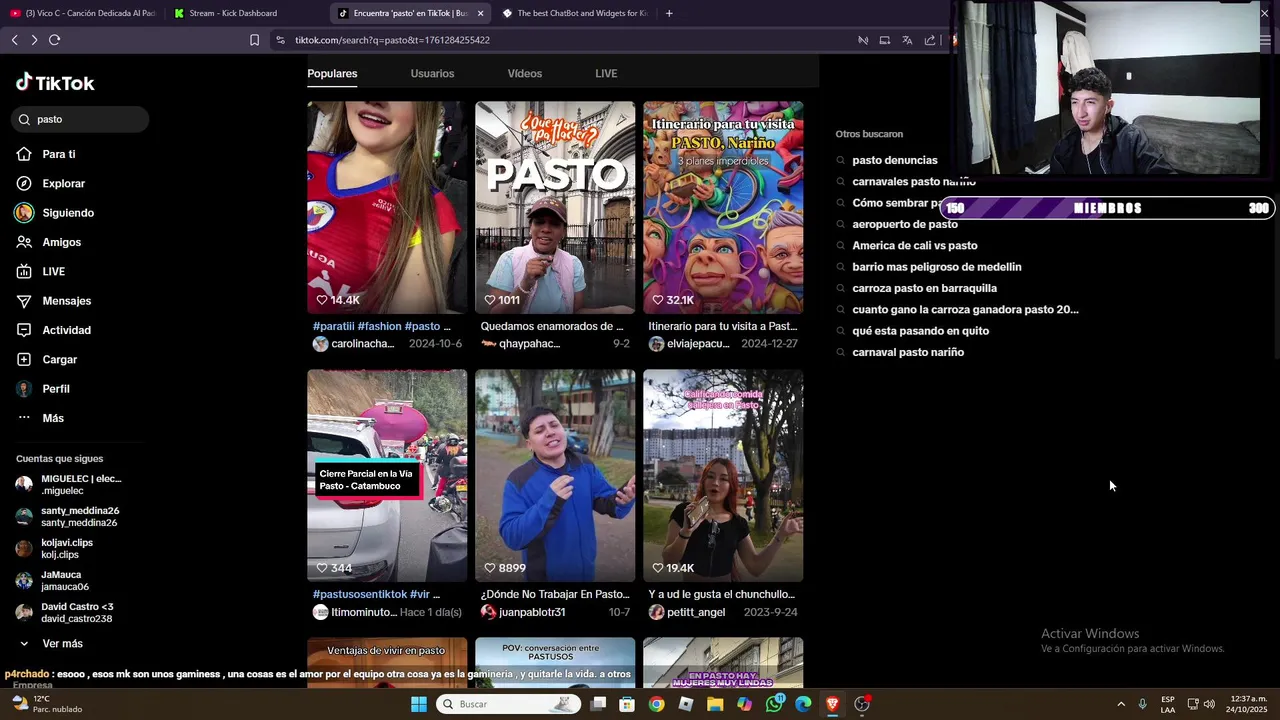Open the chunchullo food review video
The image size is (1280, 720).
(x=723, y=475)
